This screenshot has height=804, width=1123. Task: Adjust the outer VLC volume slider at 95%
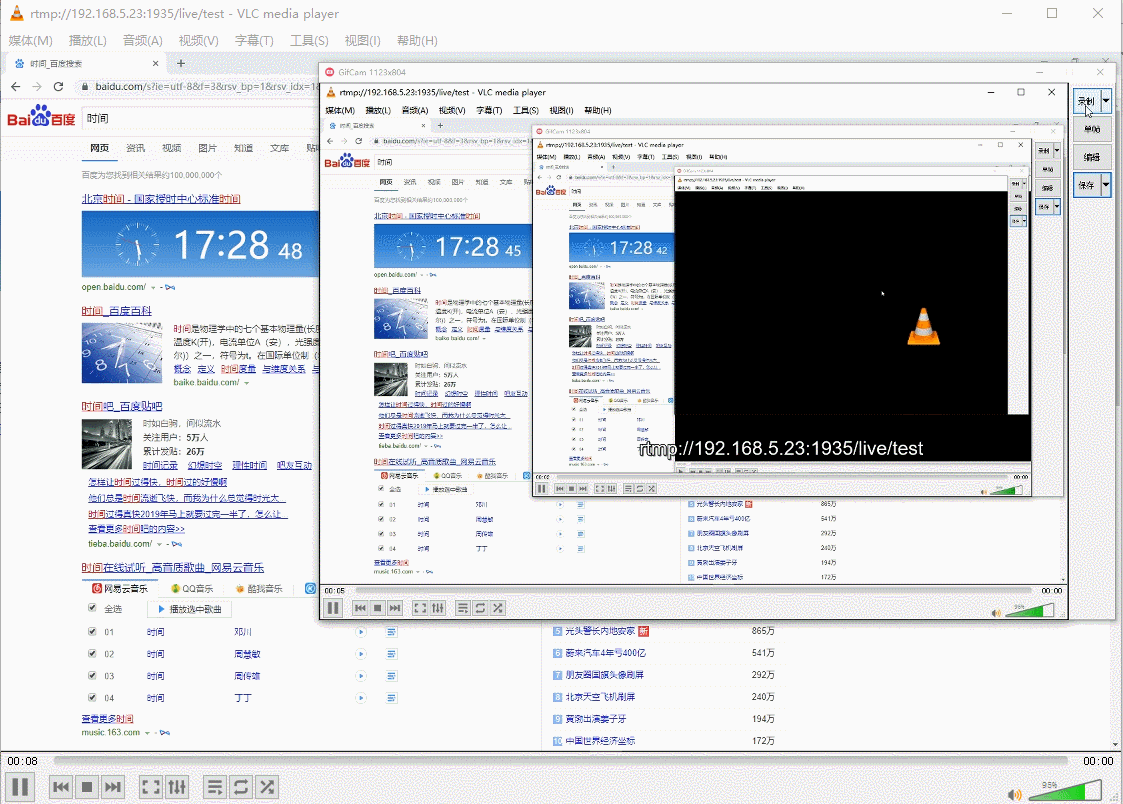(1064, 790)
